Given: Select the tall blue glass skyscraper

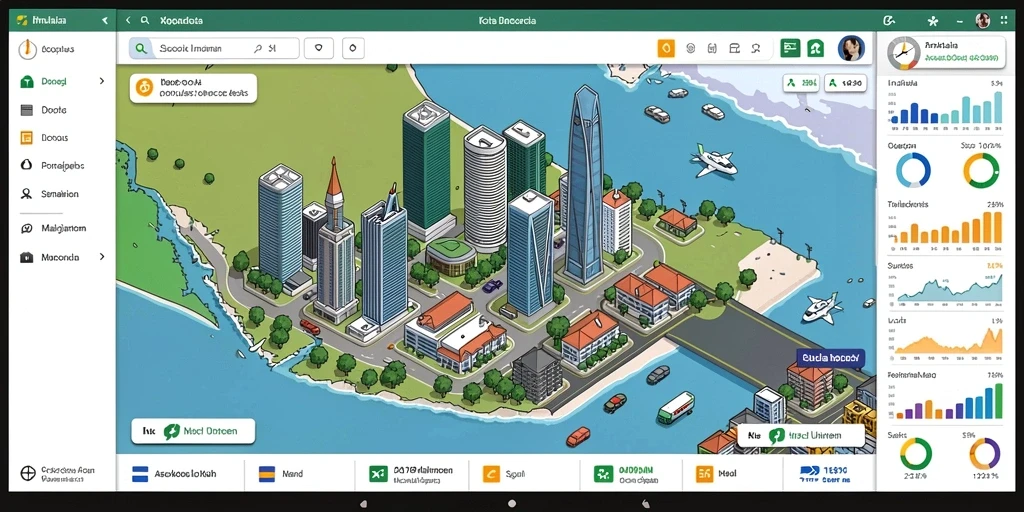Looking at the screenshot, I should (584, 186).
